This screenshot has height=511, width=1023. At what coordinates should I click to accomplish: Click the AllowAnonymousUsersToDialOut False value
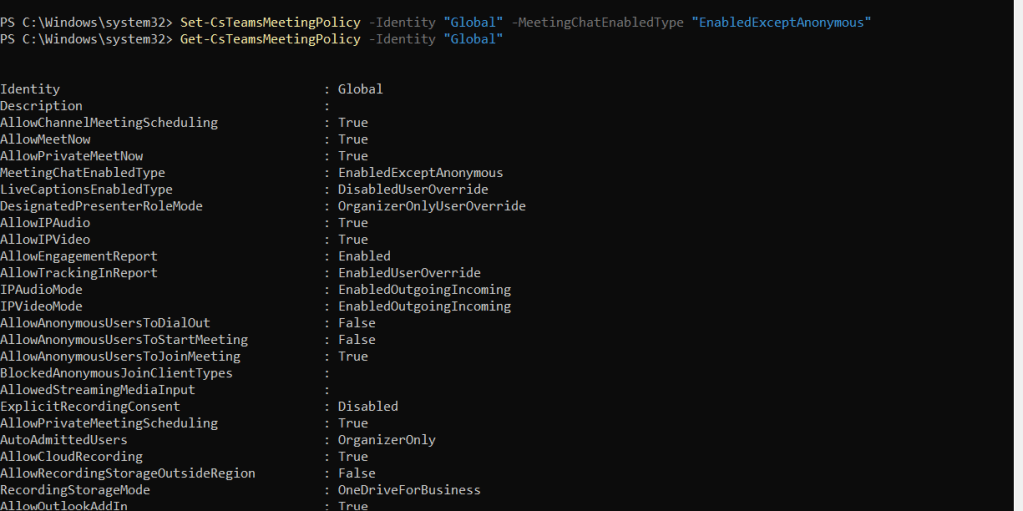tap(357, 323)
